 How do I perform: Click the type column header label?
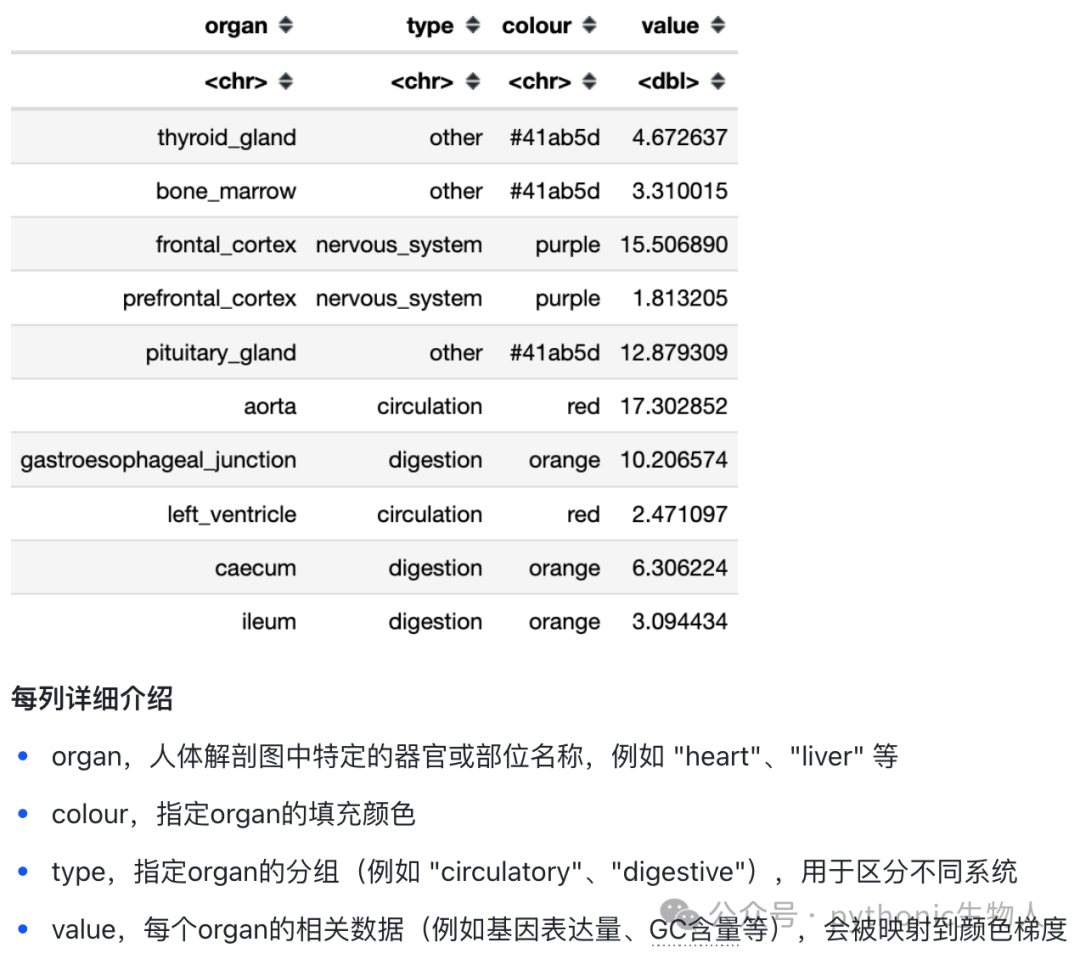430,26
